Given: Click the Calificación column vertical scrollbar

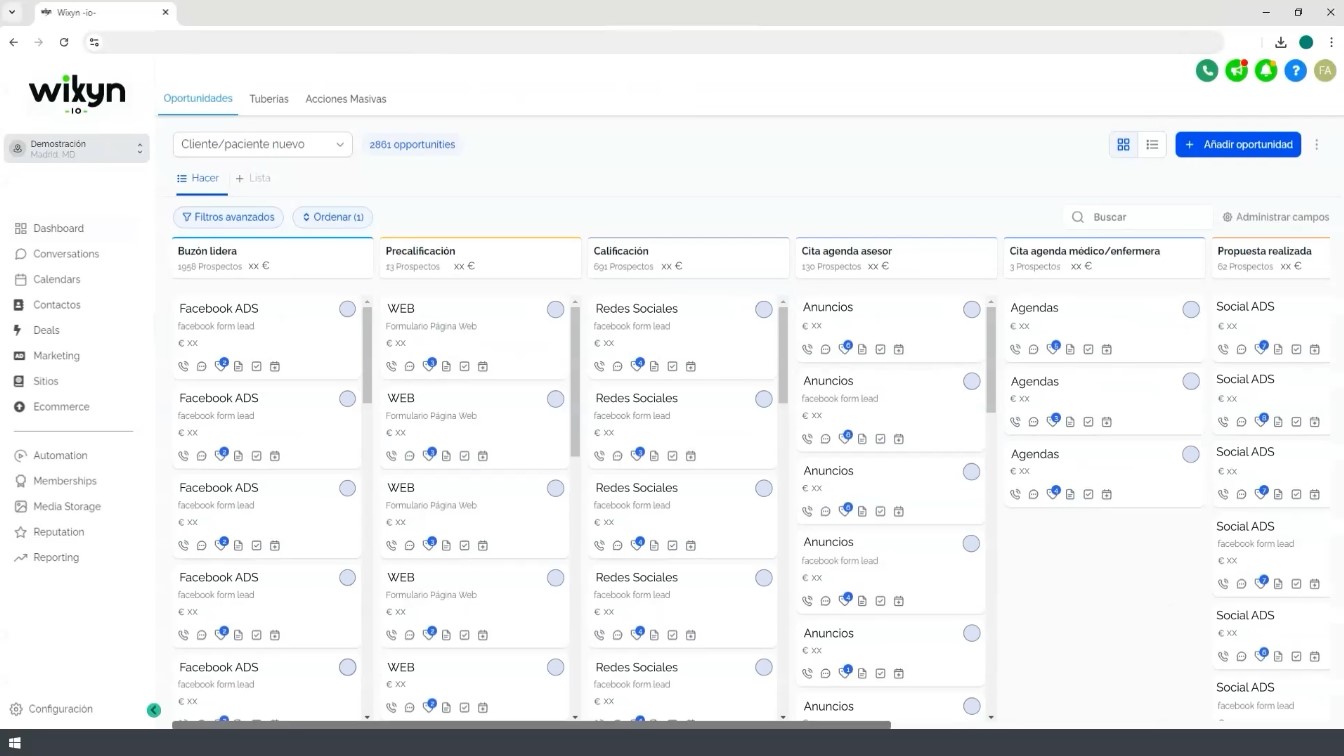Looking at the screenshot, I should [x=783, y=355].
